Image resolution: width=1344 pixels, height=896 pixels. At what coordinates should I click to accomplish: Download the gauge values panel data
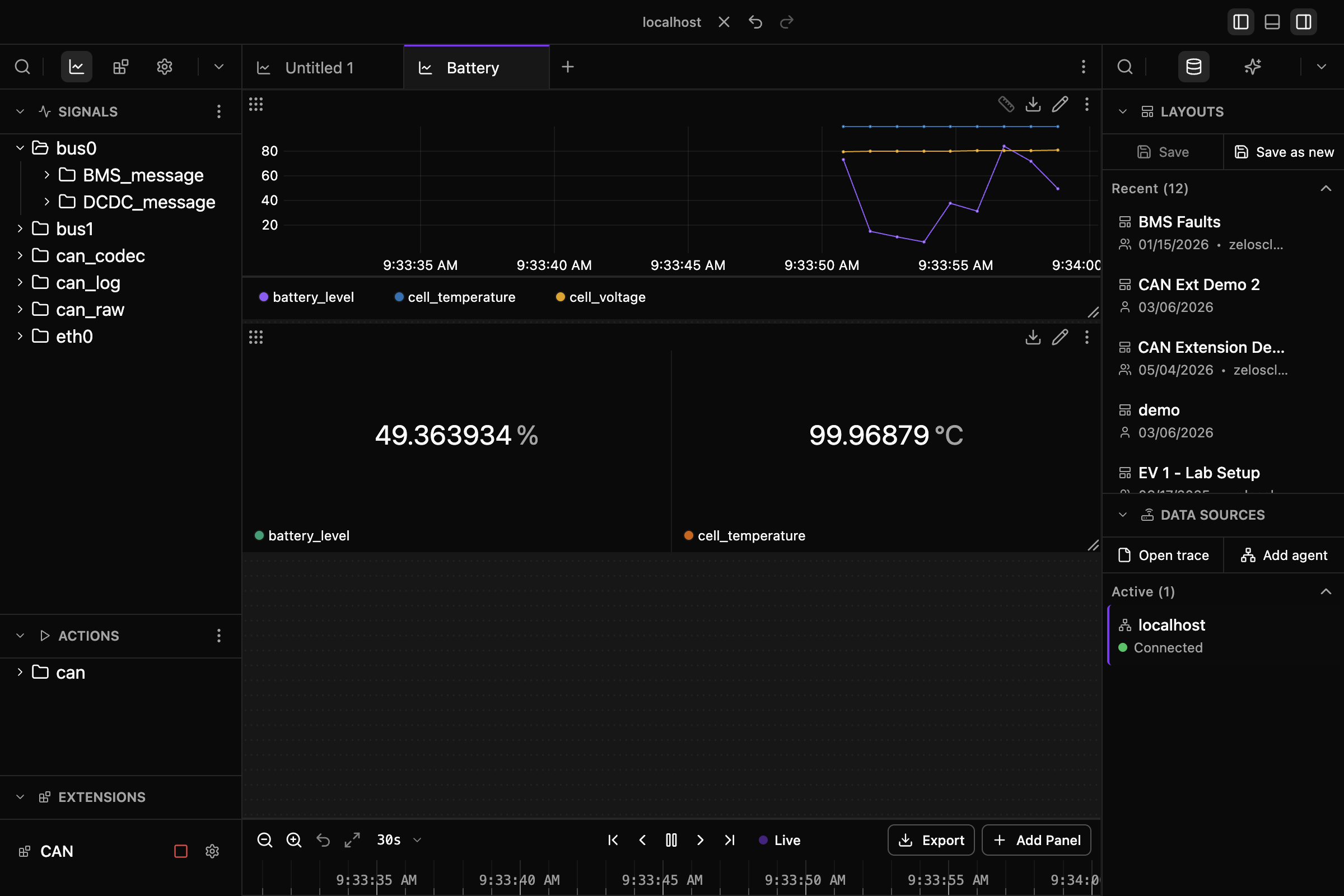1033,337
